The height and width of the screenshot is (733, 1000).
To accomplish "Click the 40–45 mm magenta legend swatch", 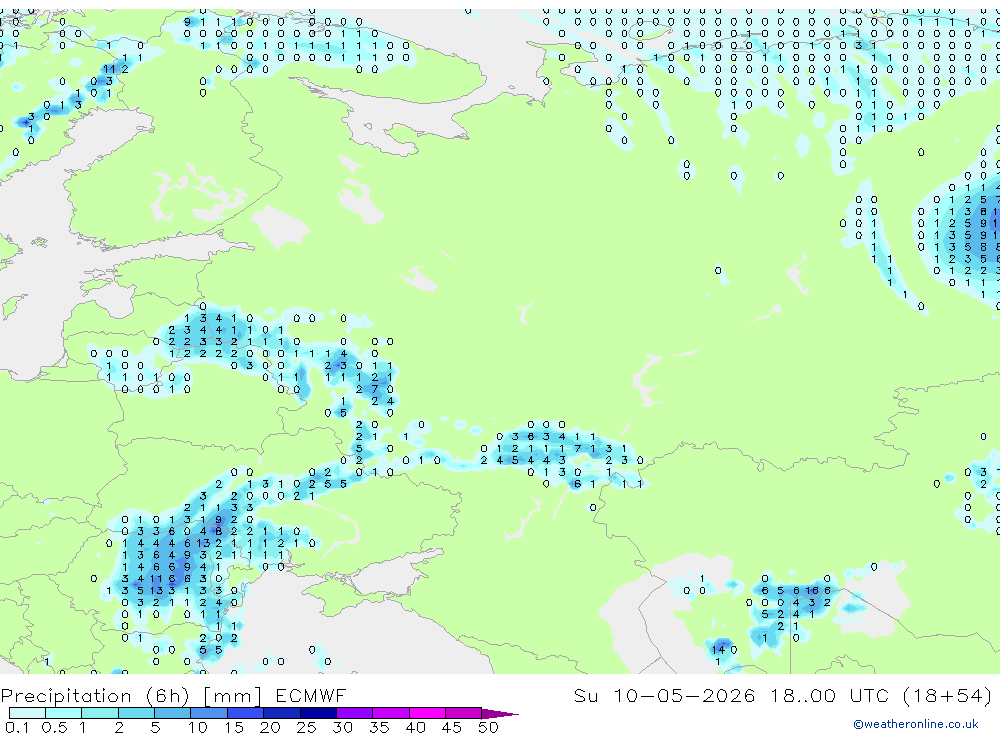I will click(427, 713).
